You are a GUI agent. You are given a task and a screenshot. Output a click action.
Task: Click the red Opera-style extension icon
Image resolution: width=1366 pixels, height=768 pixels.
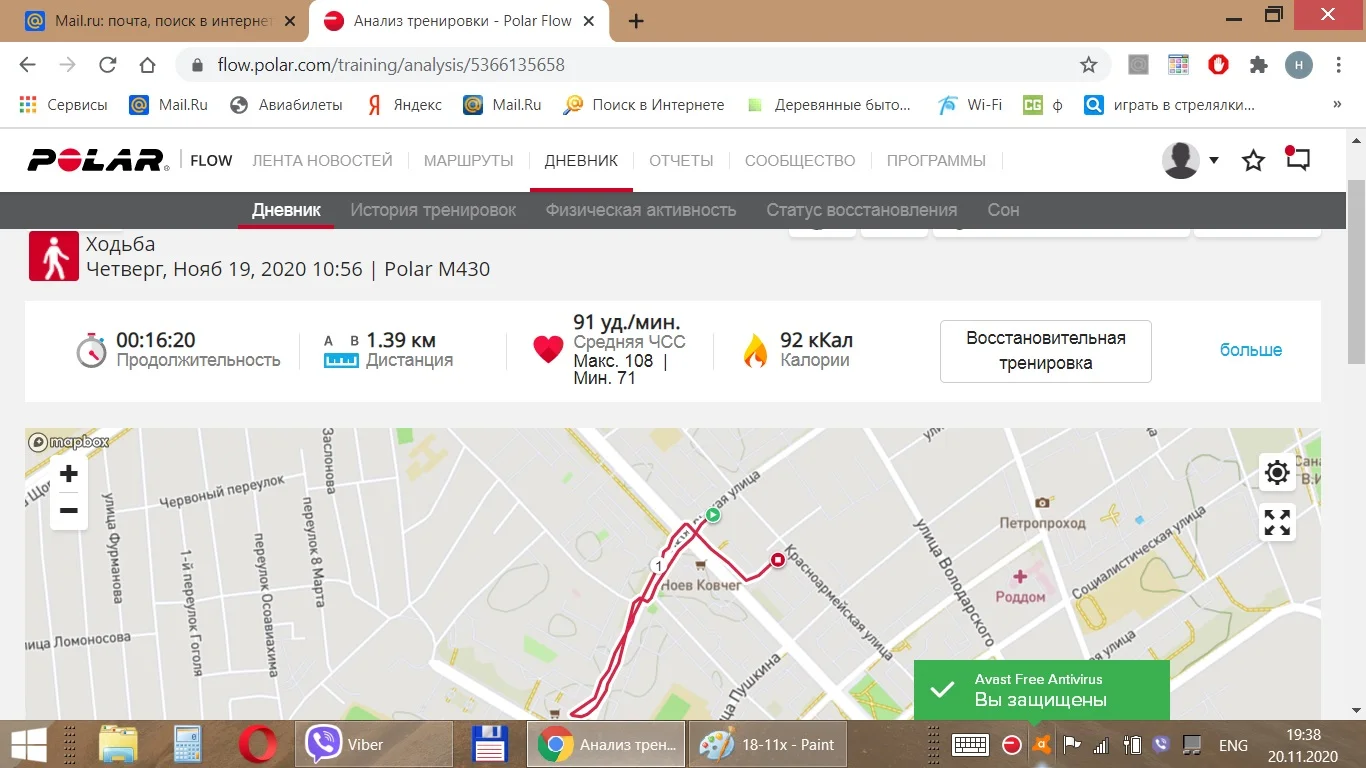pyautogui.click(x=1218, y=65)
